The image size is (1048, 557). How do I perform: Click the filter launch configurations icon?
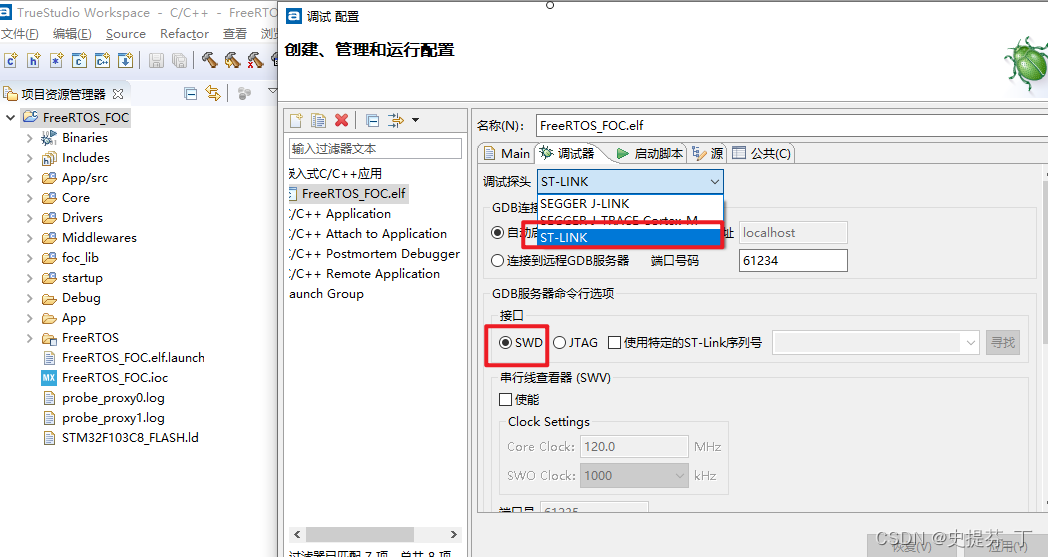click(396, 120)
